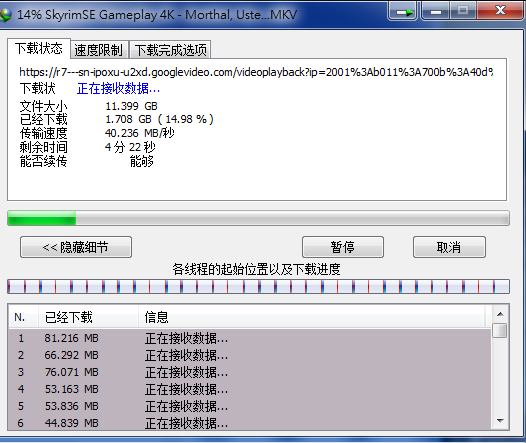
Task: Click the 传输速度 label
Action: click(x=44, y=133)
